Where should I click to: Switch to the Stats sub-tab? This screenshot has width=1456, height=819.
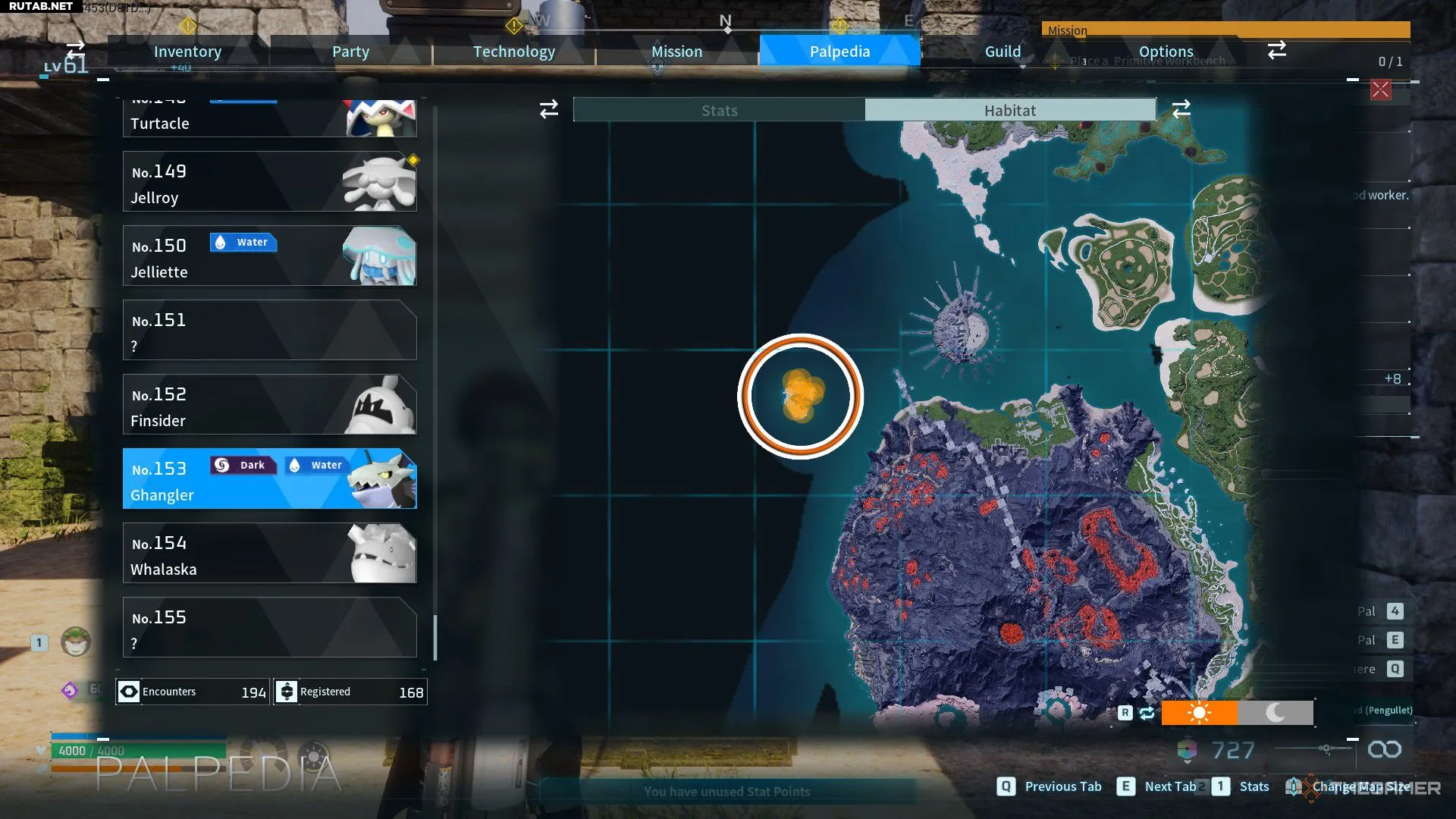719,110
